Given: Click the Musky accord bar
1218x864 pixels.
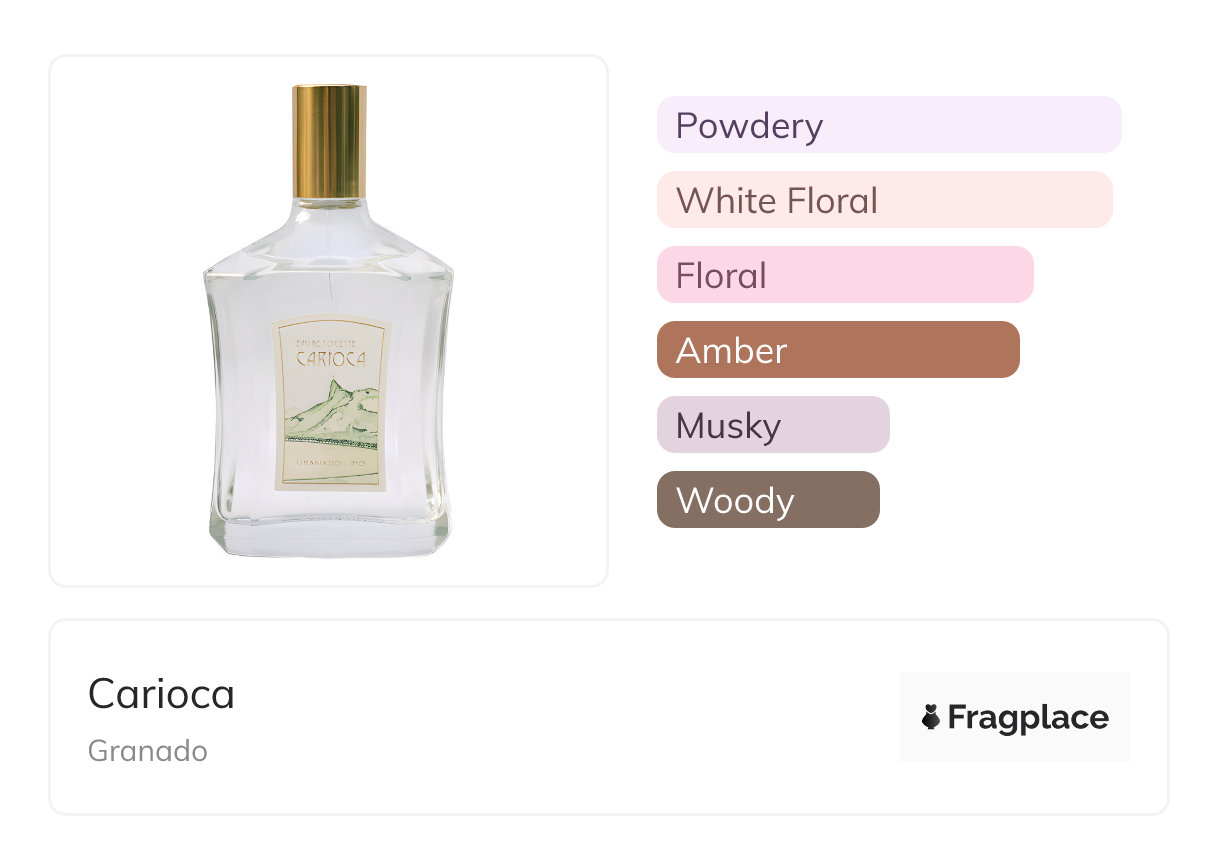Looking at the screenshot, I should [x=772, y=425].
